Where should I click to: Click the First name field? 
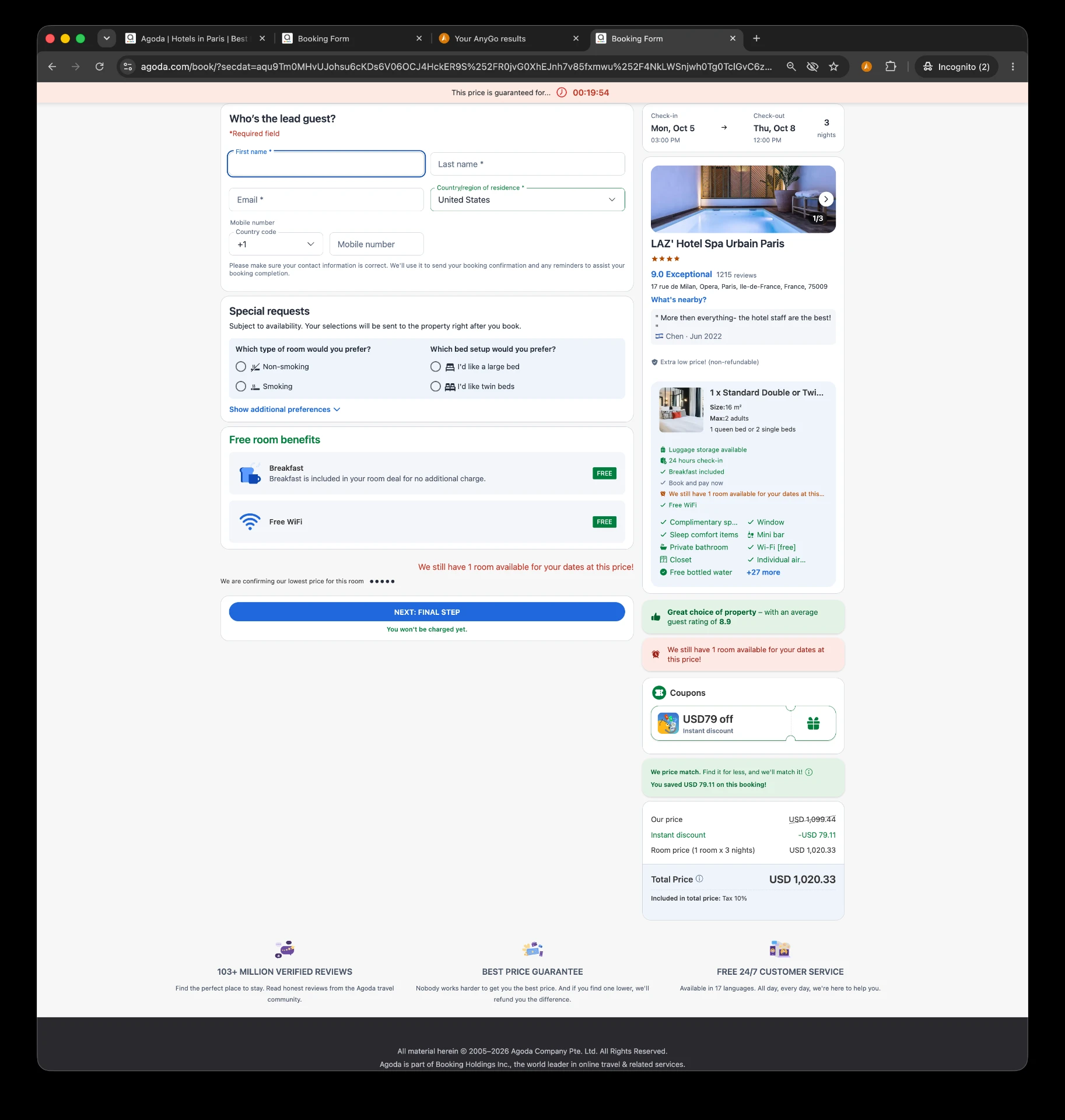326,164
